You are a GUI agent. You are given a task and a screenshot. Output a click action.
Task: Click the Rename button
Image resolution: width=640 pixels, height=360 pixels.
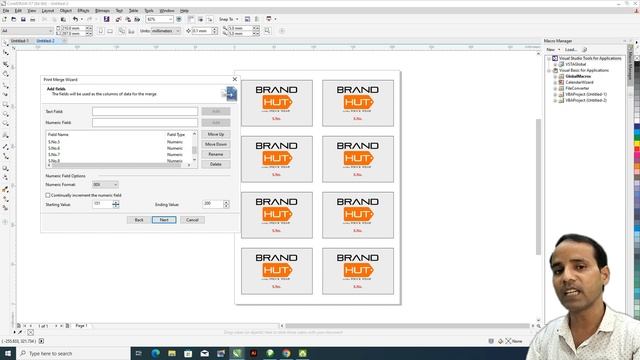pos(216,154)
